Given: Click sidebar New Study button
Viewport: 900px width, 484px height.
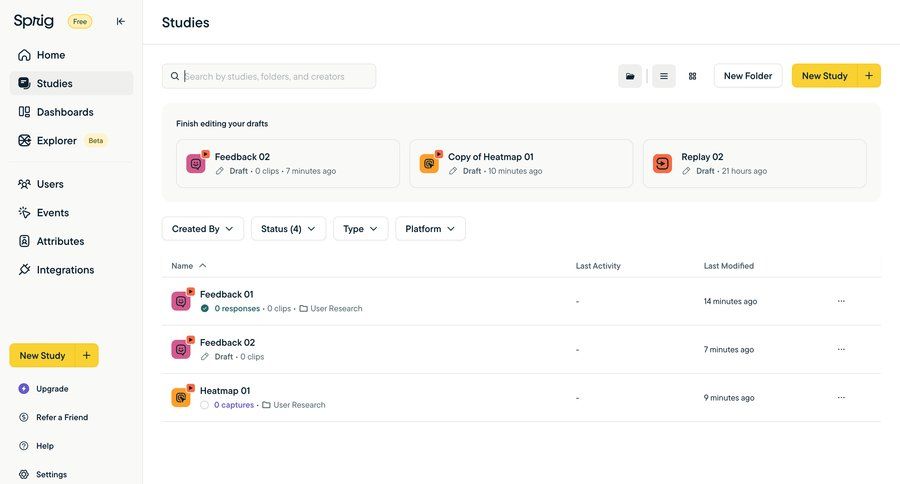Looking at the screenshot, I should [x=42, y=355].
